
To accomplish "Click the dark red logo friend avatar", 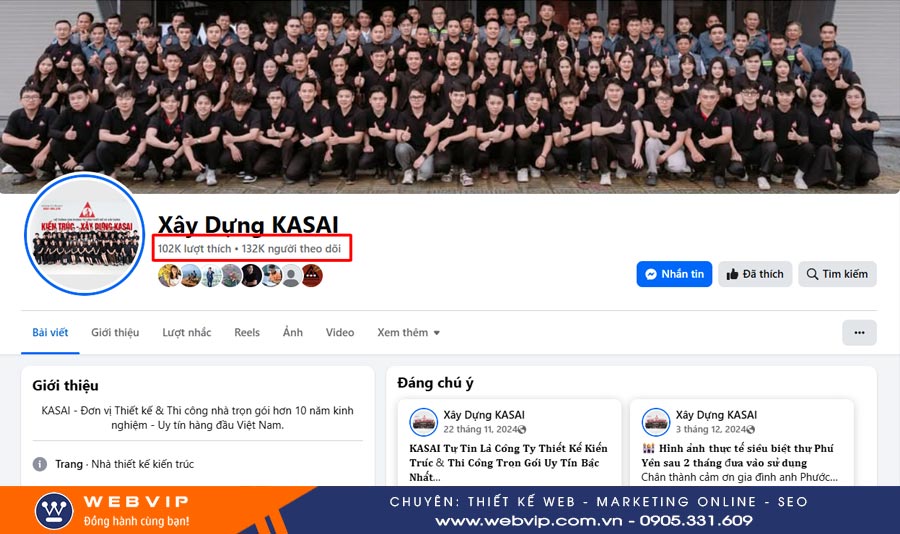I will tap(312, 276).
